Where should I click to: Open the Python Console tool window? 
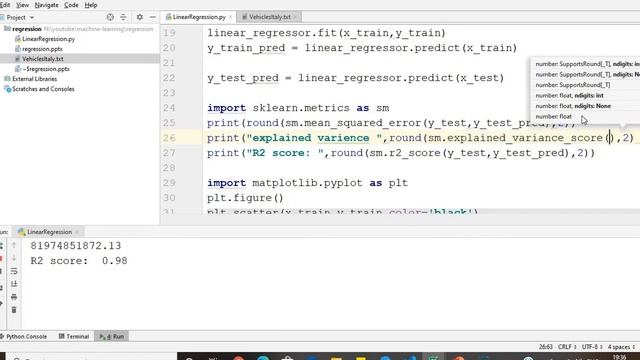click(x=23, y=336)
